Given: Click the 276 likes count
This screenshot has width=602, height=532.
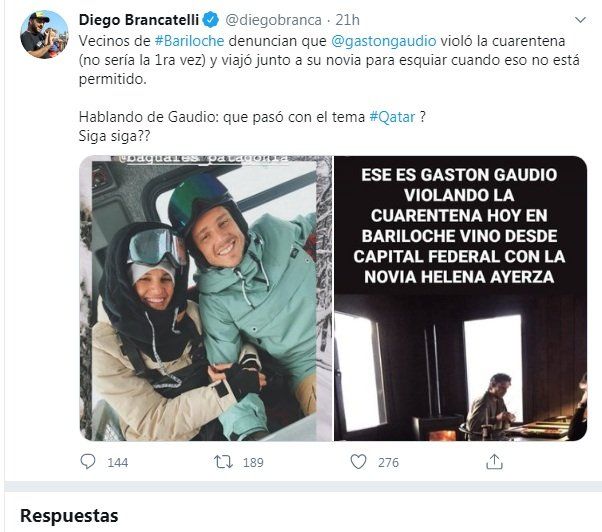Looking at the screenshot, I should 388,463.
